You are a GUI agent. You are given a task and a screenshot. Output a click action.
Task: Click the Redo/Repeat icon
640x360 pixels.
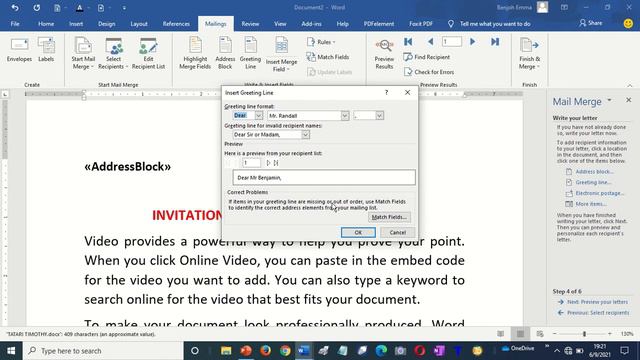pyautogui.click(x=36, y=8)
